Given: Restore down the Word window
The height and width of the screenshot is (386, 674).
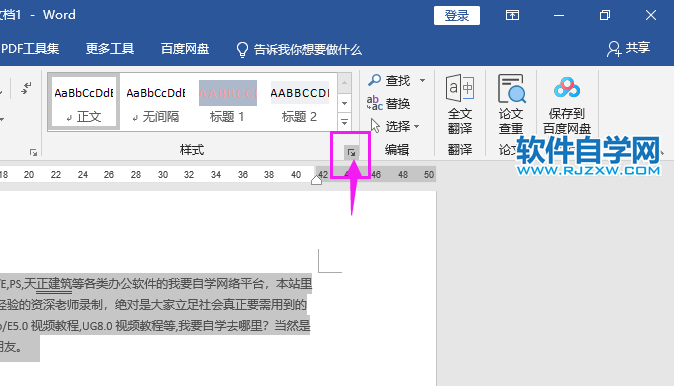Looking at the screenshot, I should [605, 15].
